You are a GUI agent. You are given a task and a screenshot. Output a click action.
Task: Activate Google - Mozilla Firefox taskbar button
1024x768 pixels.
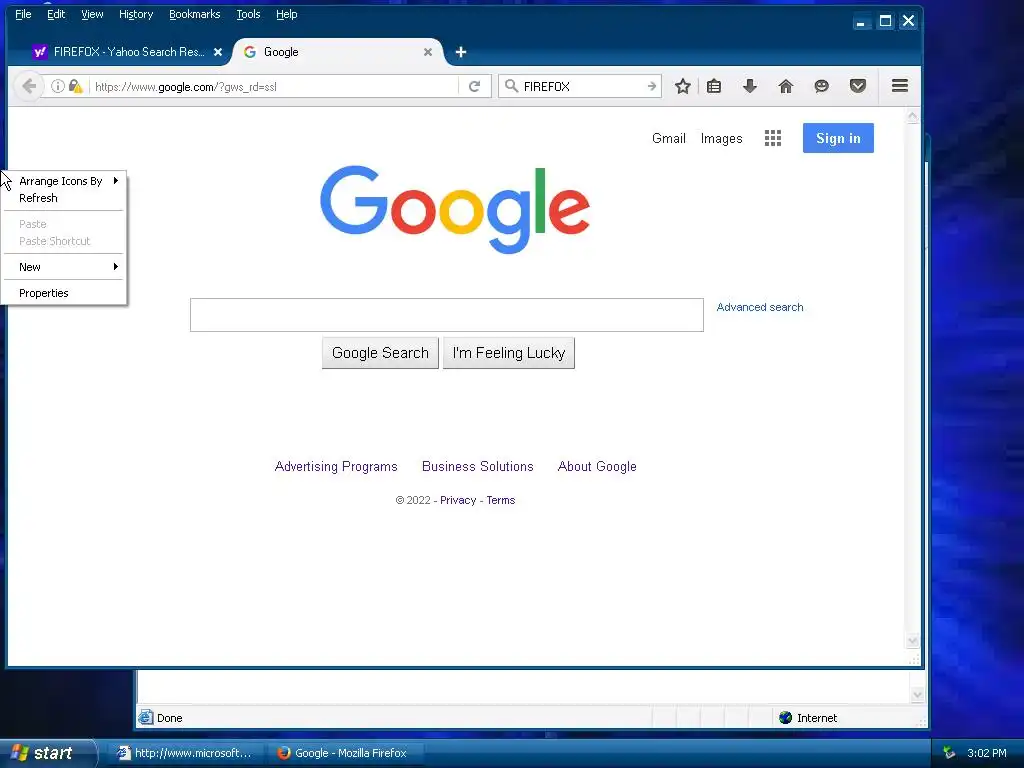tap(345, 753)
